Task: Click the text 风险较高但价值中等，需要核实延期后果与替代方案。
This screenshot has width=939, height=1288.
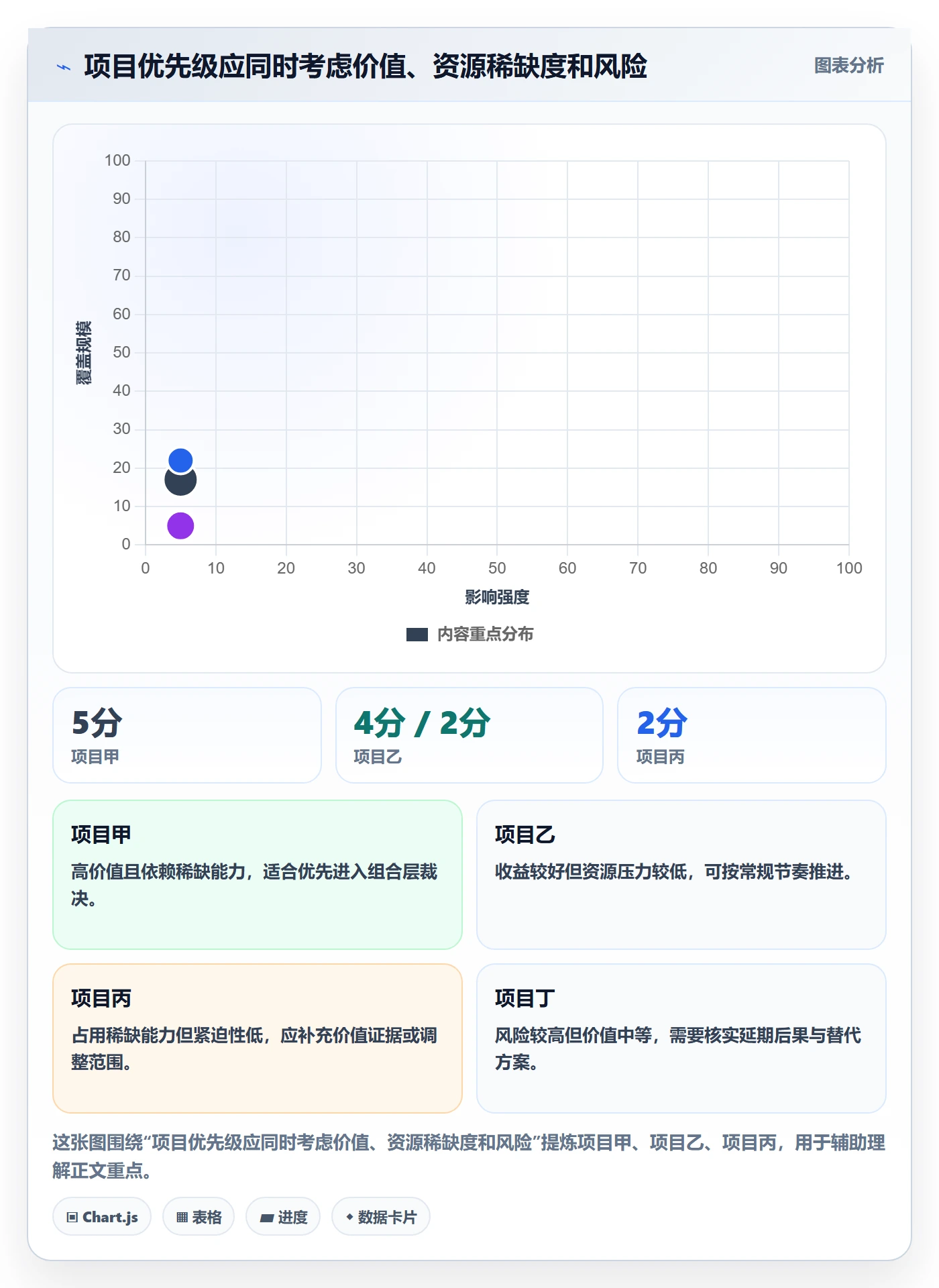Action: pyautogui.click(x=678, y=1049)
